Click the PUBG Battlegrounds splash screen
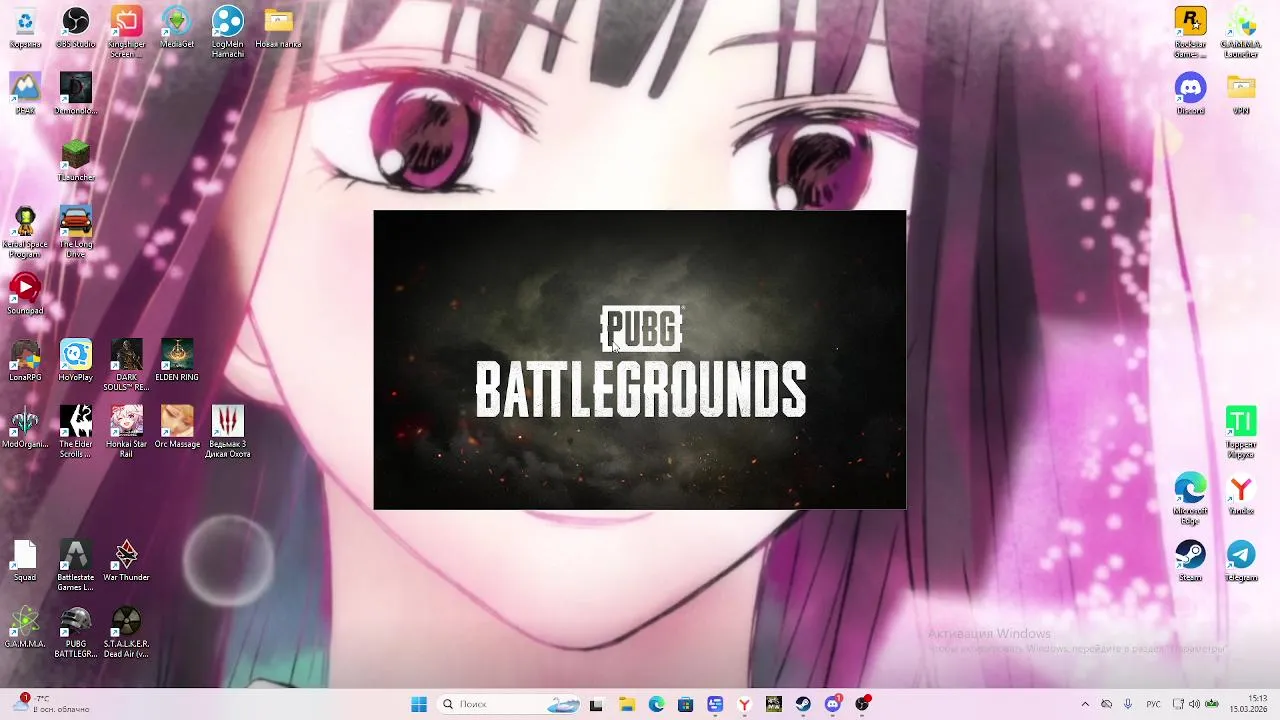1280x720 pixels. (x=640, y=360)
